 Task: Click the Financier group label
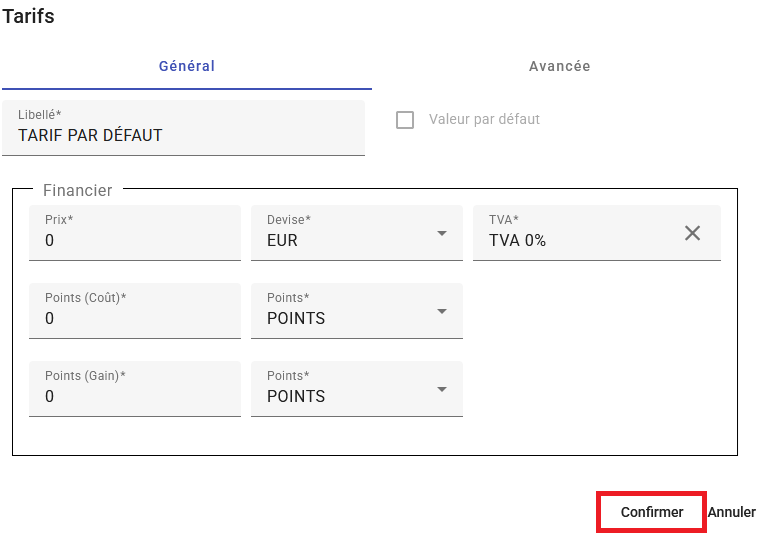pyautogui.click(x=78, y=190)
